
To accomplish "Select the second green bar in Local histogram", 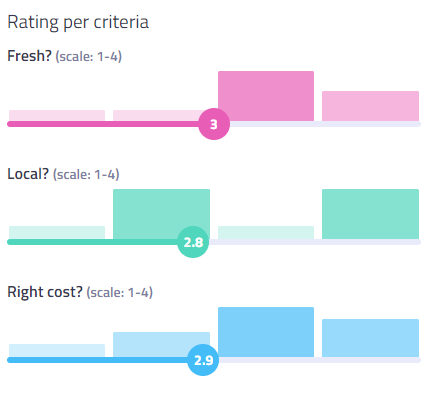I will click(161, 212).
